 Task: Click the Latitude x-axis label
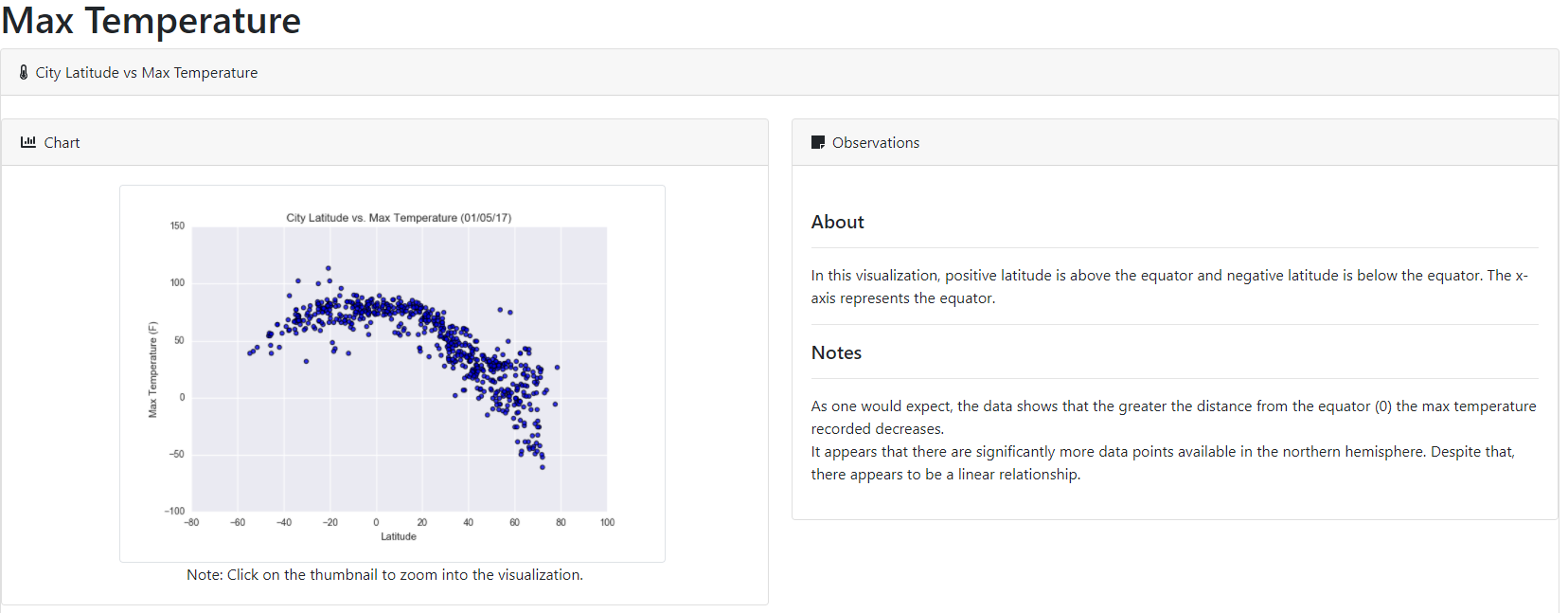click(x=399, y=536)
